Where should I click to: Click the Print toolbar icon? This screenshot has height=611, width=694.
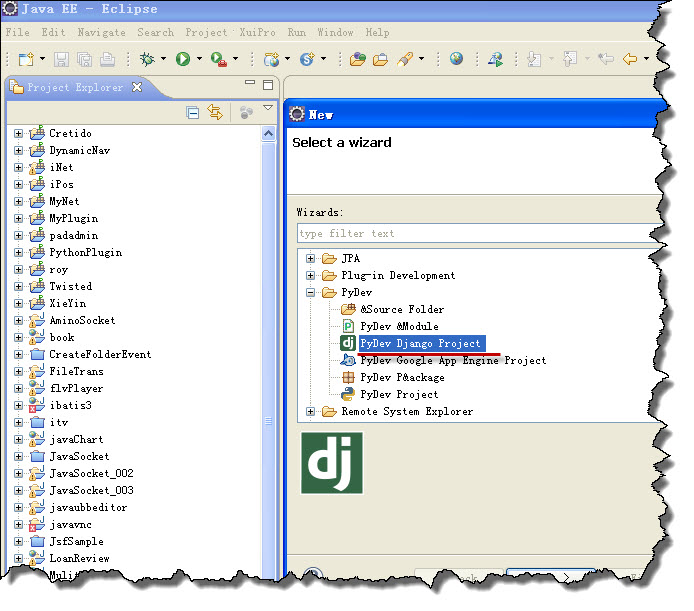(x=107, y=58)
